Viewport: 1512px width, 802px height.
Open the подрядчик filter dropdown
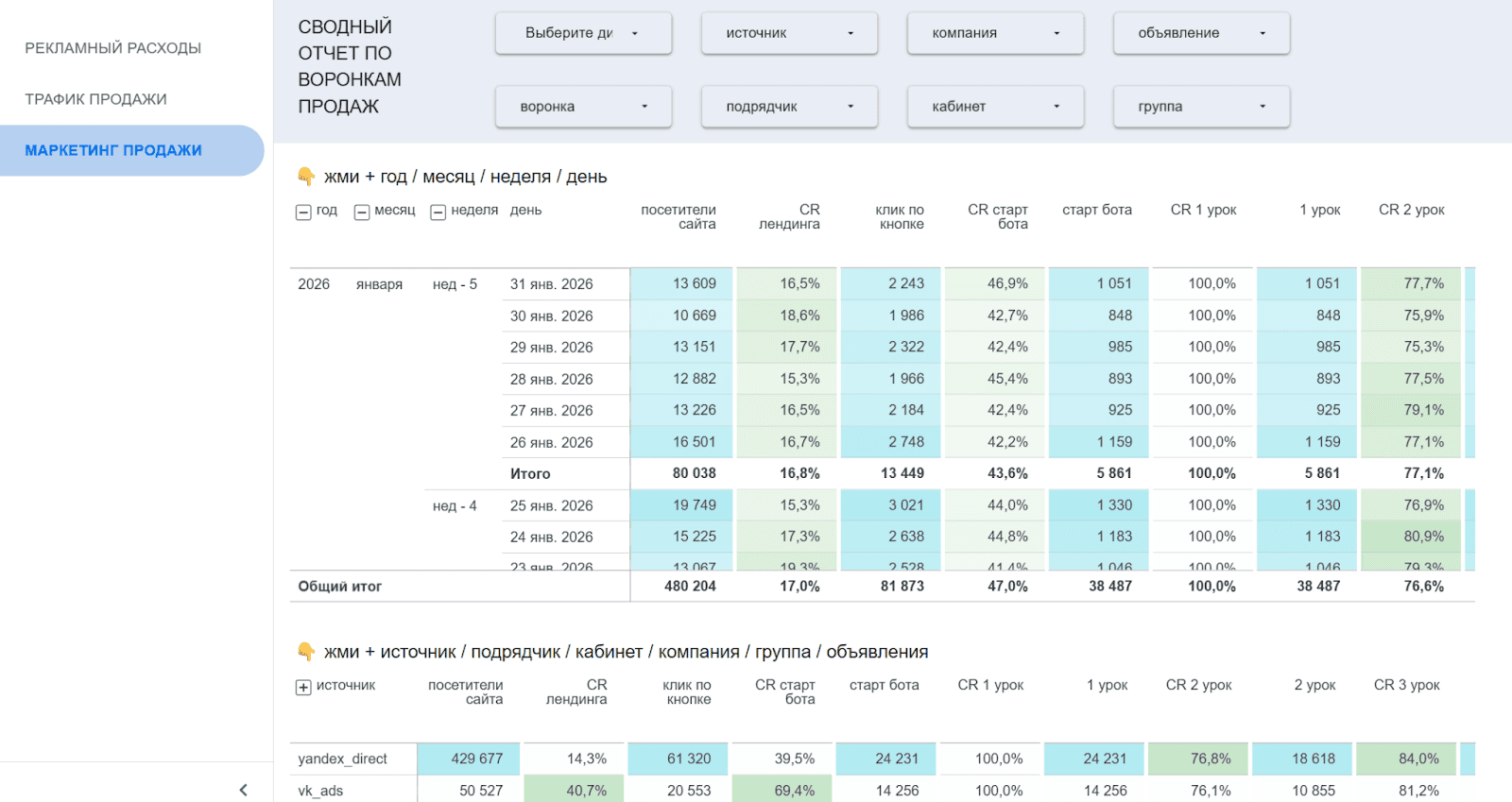click(x=789, y=107)
